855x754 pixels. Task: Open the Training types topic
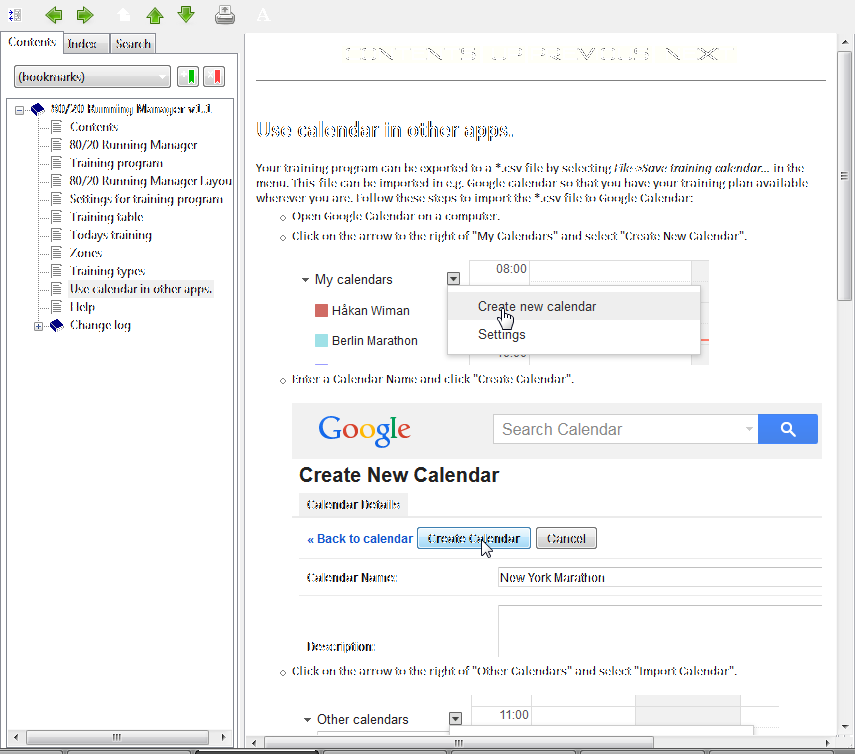click(x=107, y=271)
